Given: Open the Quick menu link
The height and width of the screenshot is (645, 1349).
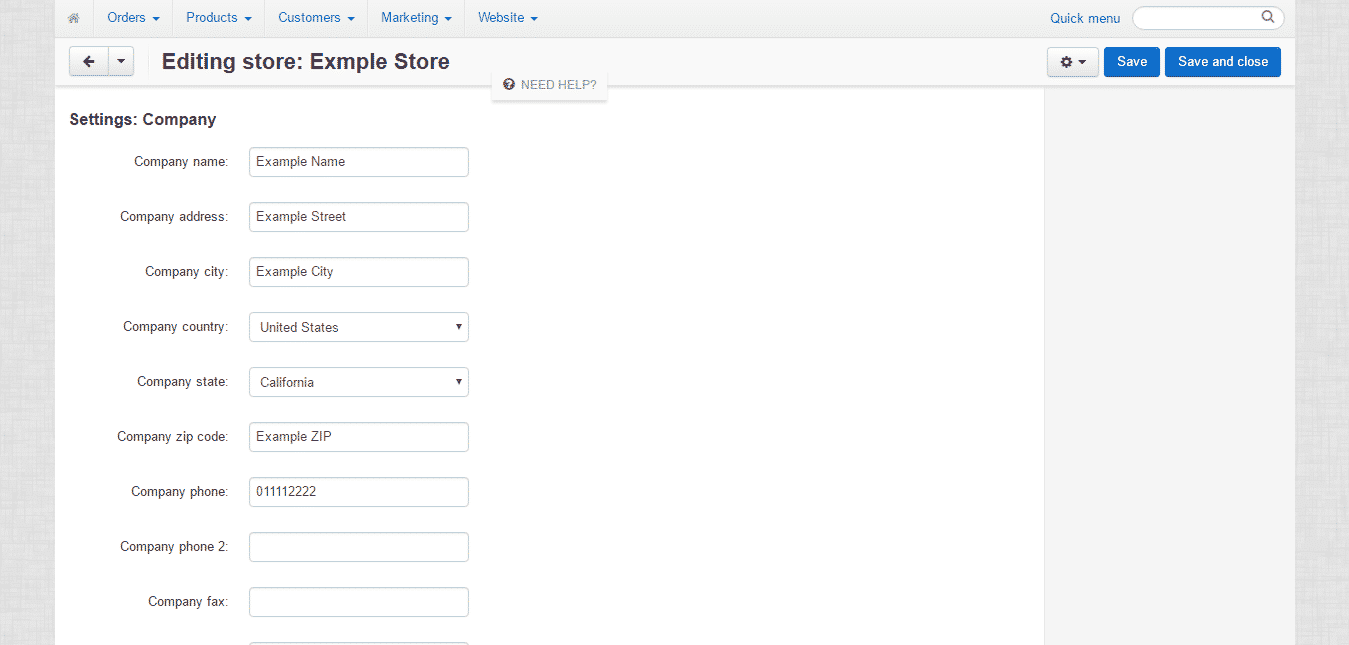Looking at the screenshot, I should [1085, 18].
